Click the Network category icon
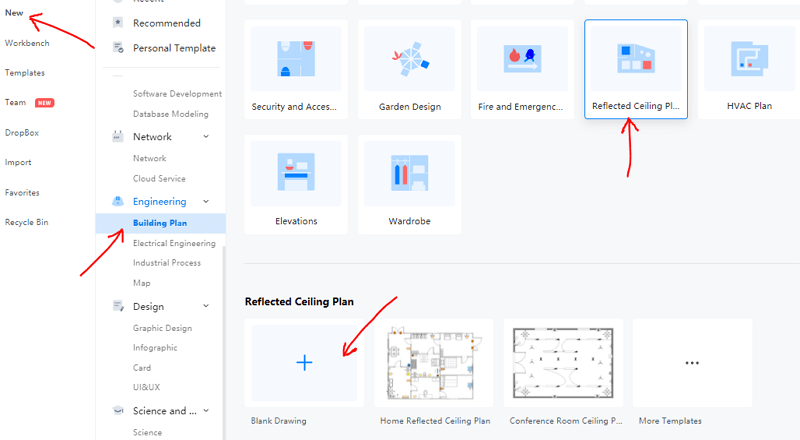Image resolution: width=800 pixels, height=440 pixels. pyautogui.click(x=118, y=136)
